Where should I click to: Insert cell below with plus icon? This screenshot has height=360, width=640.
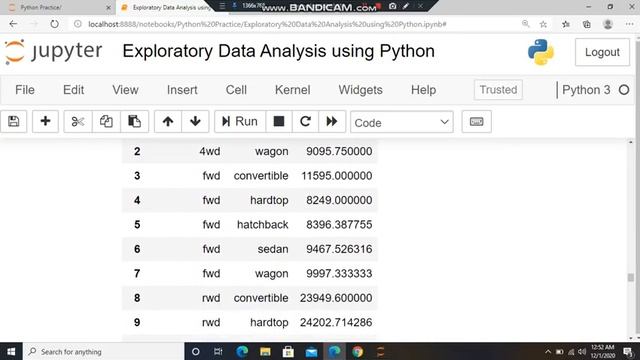pyautogui.click(x=45, y=121)
